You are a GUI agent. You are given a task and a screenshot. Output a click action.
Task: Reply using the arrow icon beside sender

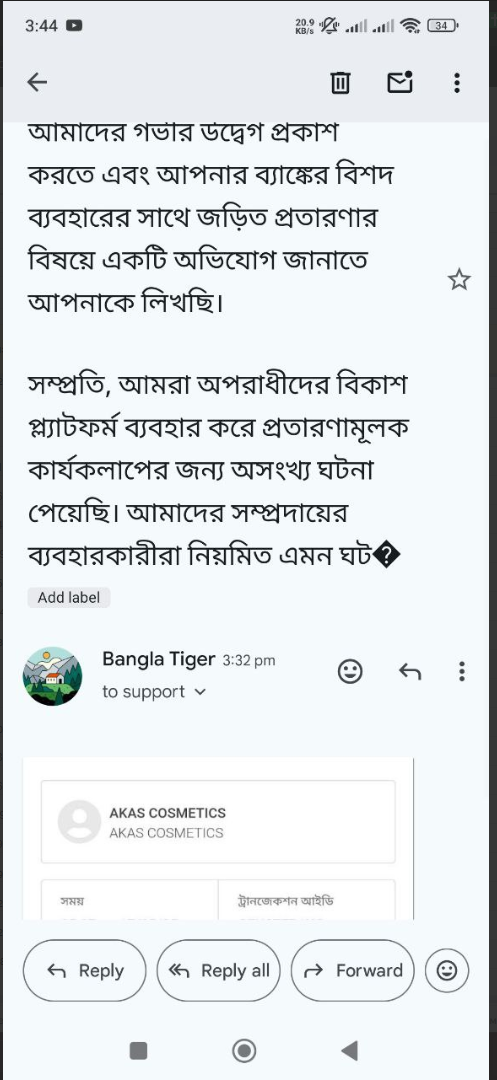coord(410,671)
